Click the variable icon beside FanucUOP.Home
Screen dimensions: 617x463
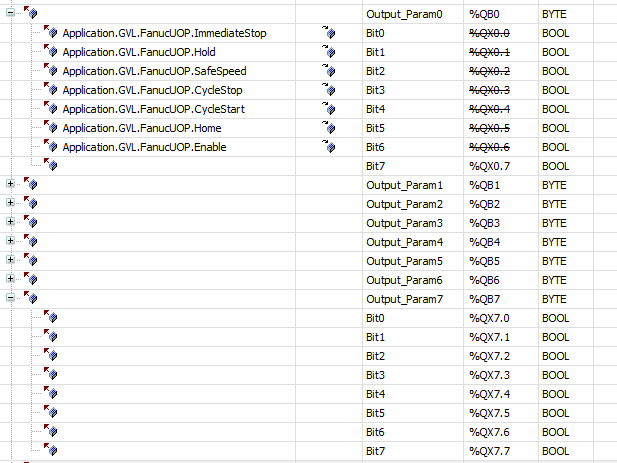[x=51, y=128]
